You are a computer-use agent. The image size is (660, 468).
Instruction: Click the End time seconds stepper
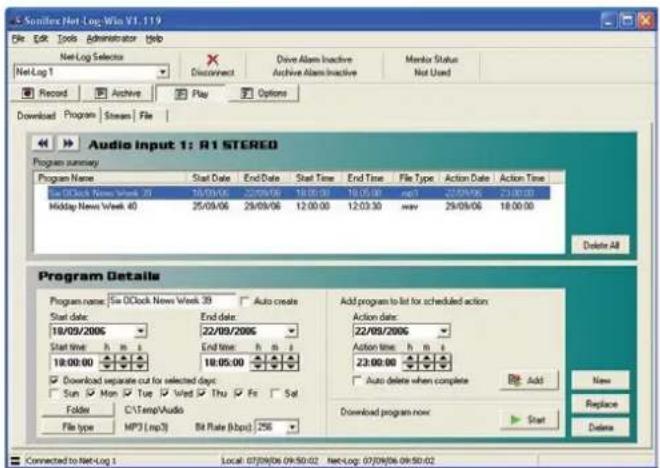(291, 362)
